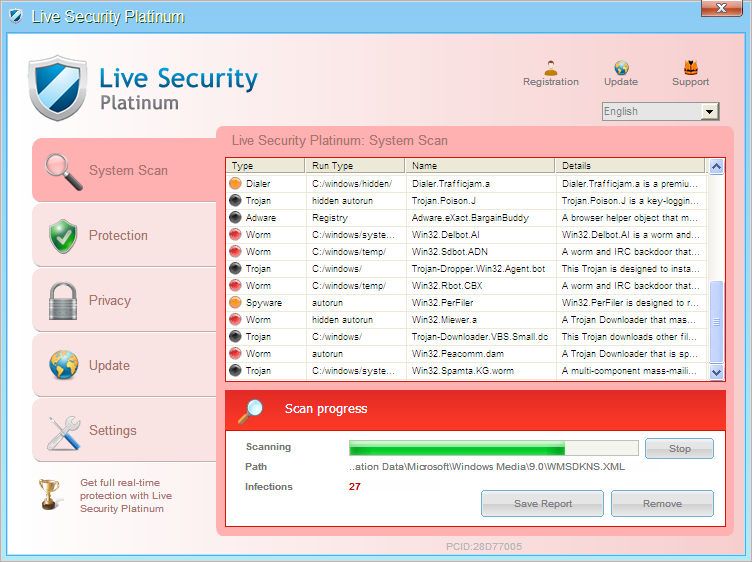Sort by the Type column header
Viewport: 752px width, 562px height.
[x=265, y=166]
